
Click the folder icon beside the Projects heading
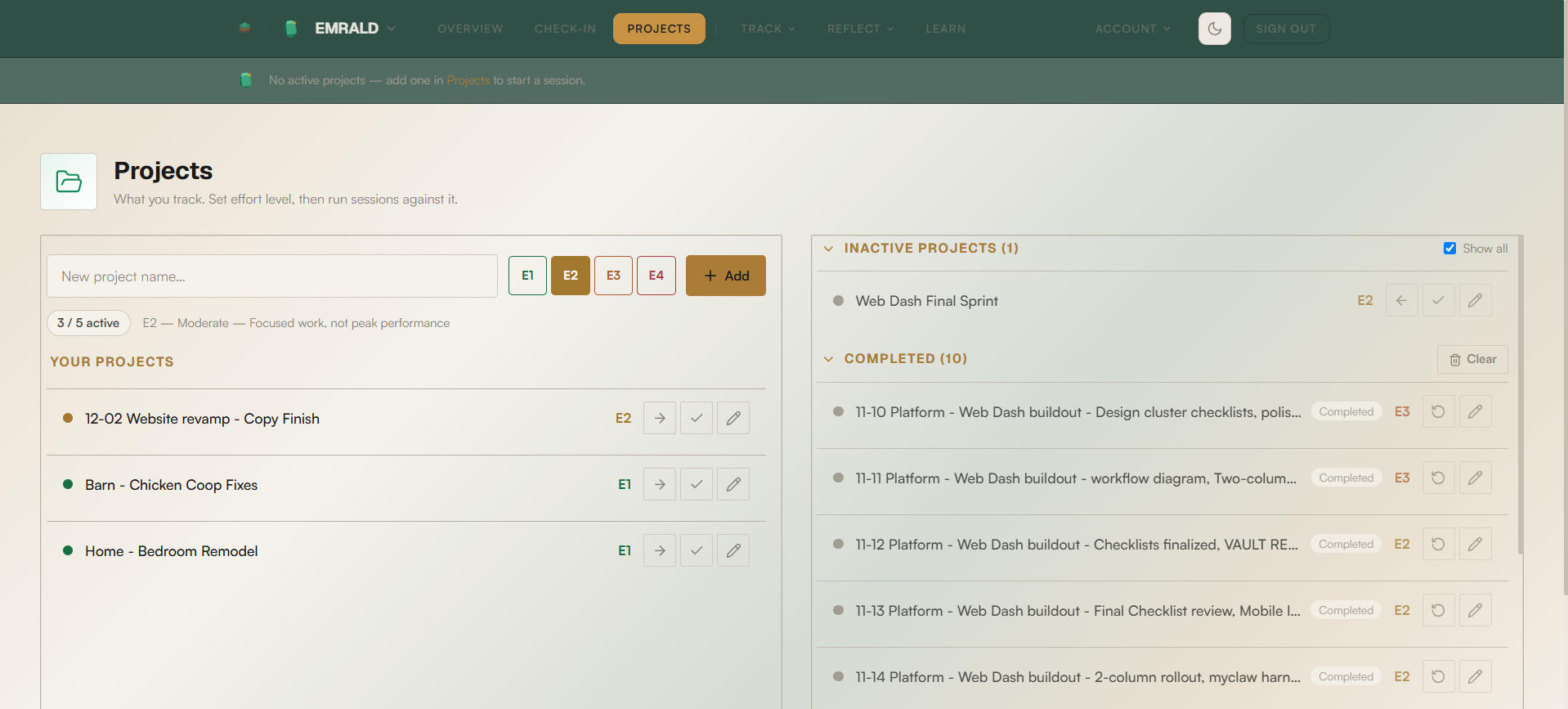point(69,182)
